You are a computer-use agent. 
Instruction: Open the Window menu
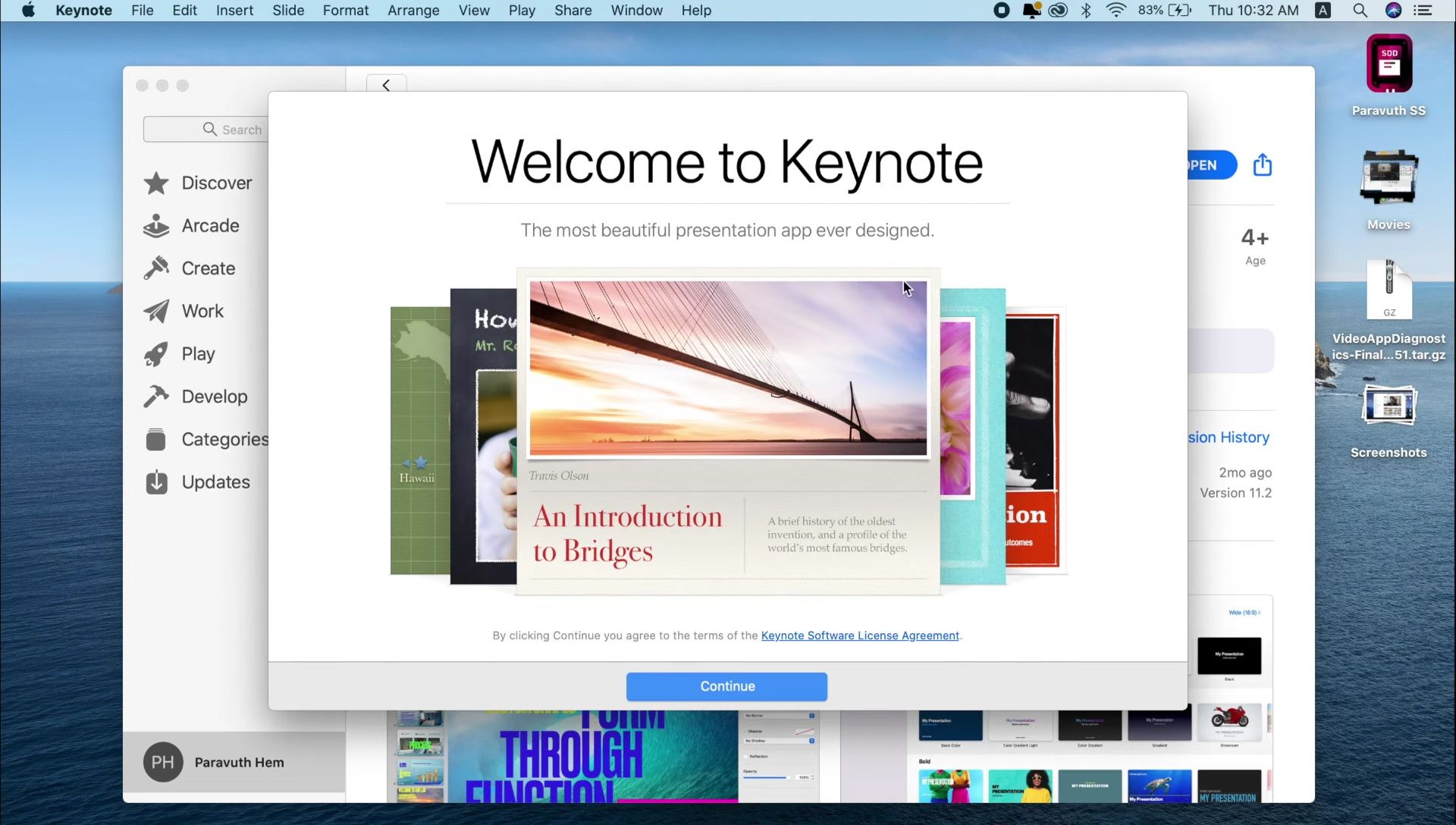636,11
